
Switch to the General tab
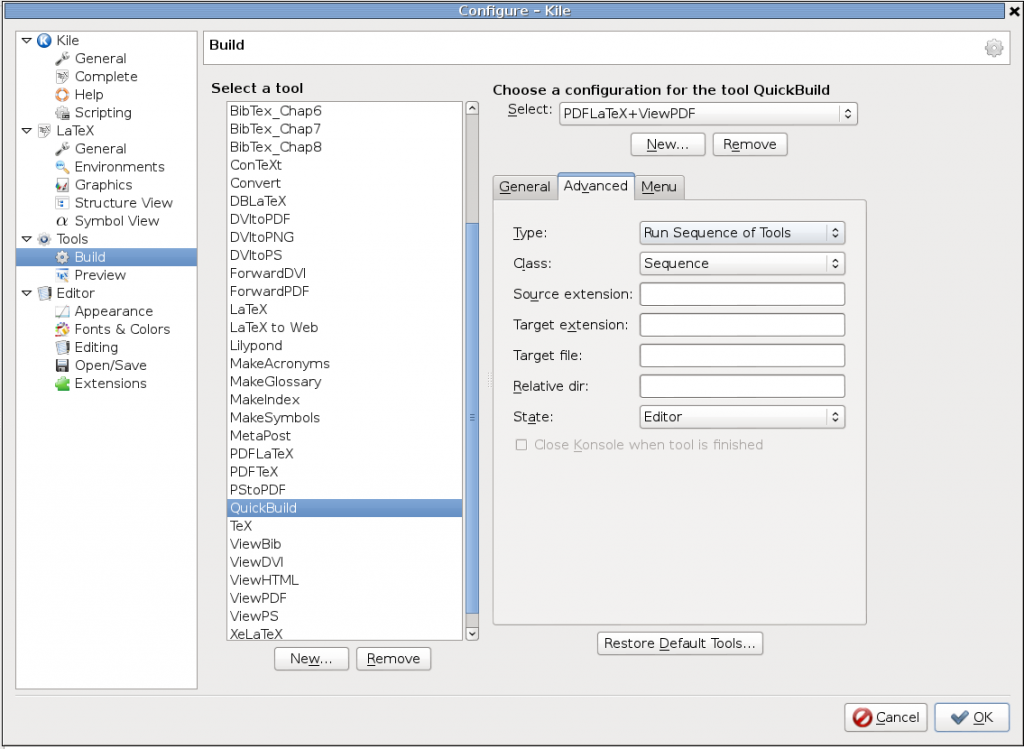524,187
